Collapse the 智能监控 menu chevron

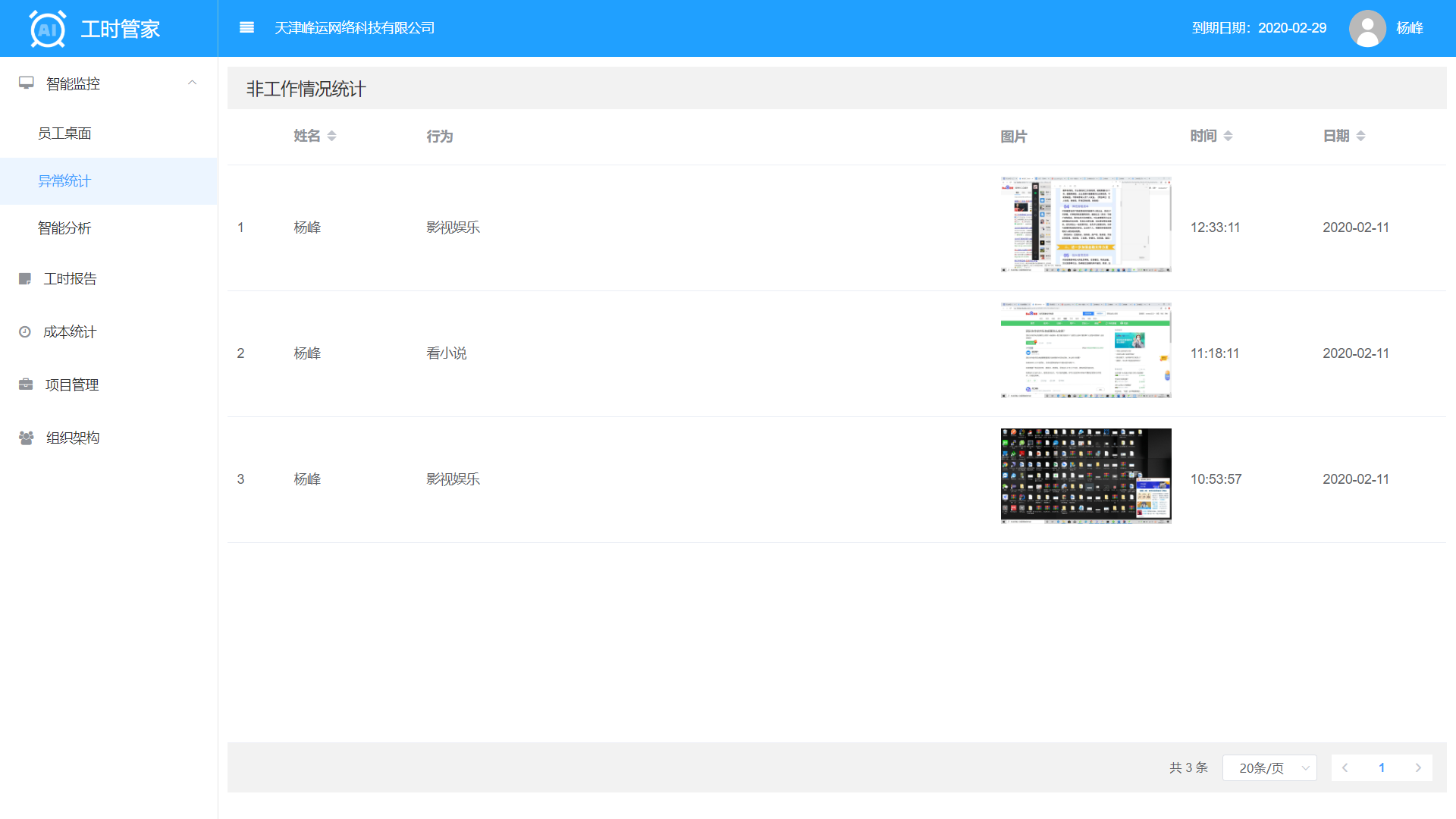pos(193,83)
